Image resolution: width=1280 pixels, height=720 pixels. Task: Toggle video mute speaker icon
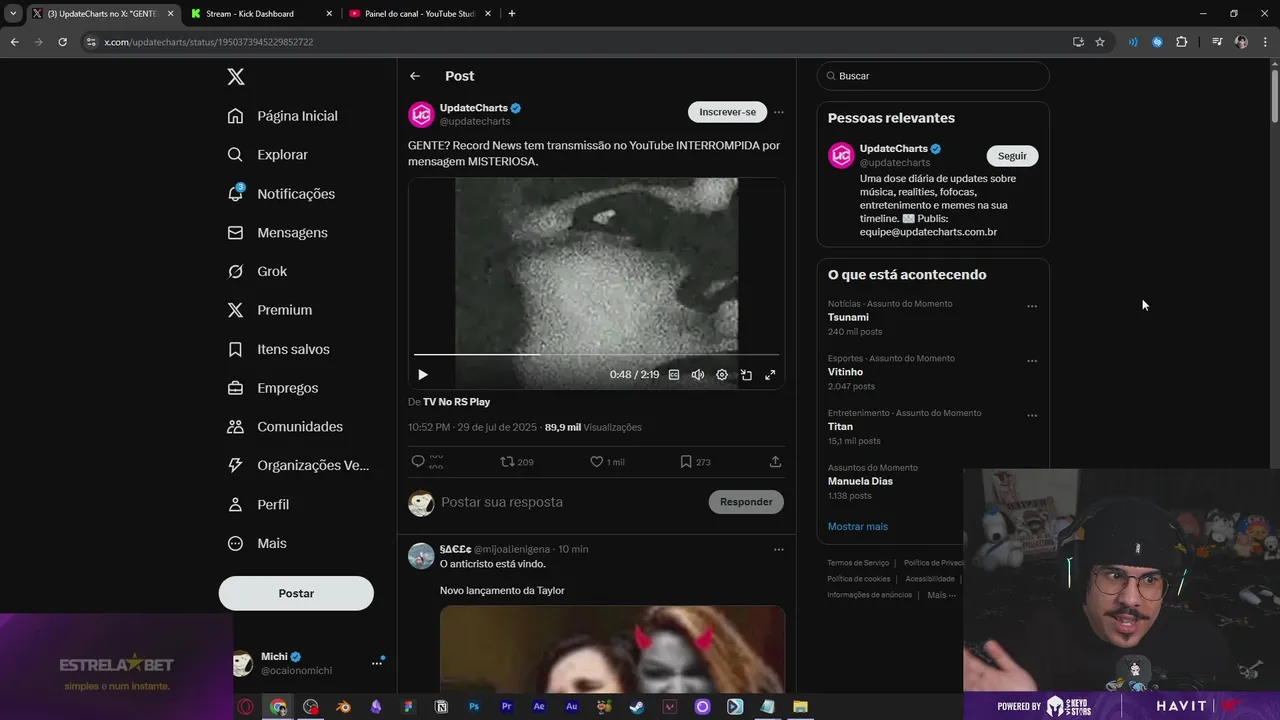coord(698,375)
